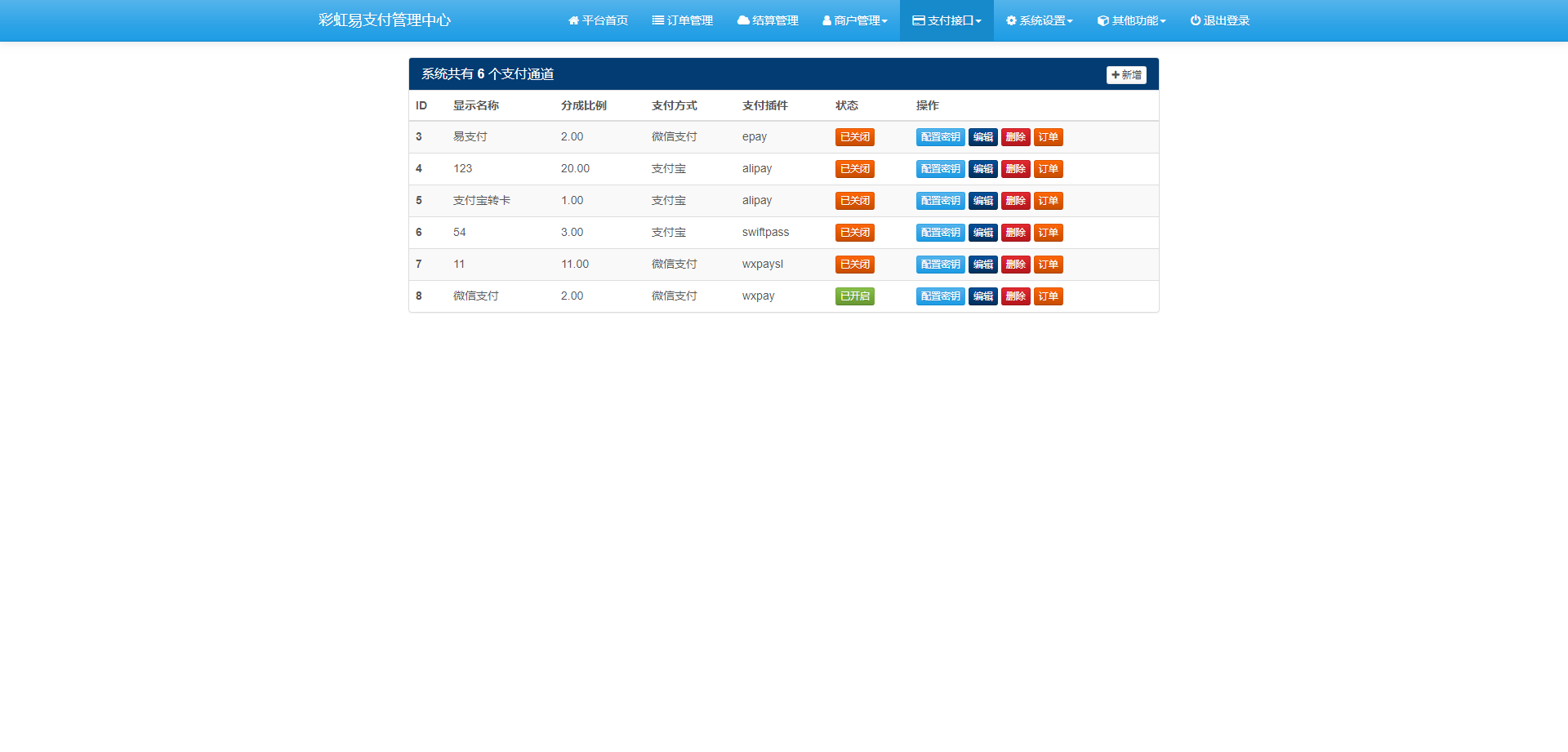Click the power icon to 退出登录
The image size is (1568, 752).
(1196, 20)
